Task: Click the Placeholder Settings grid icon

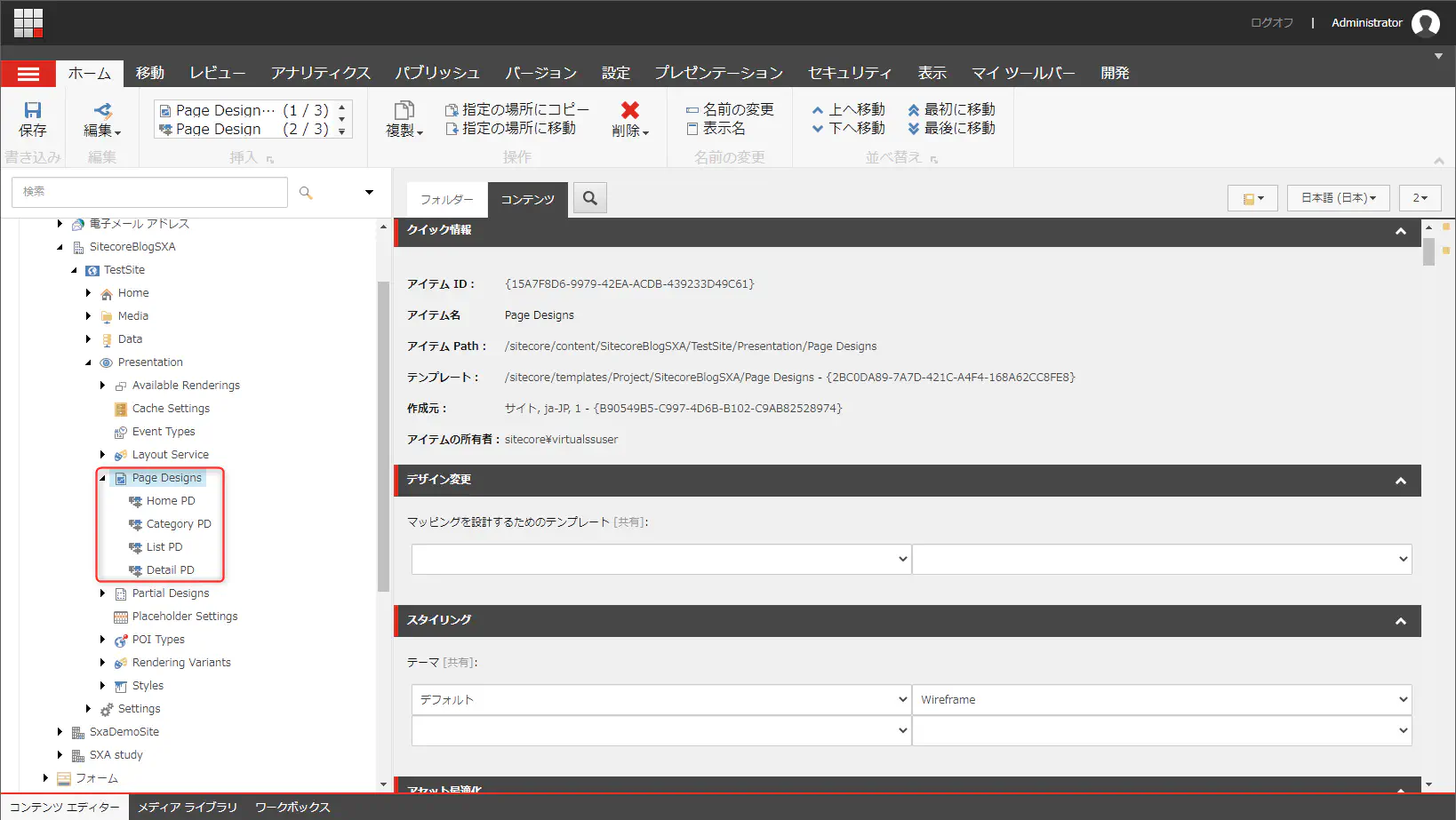Action: pyautogui.click(x=121, y=617)
